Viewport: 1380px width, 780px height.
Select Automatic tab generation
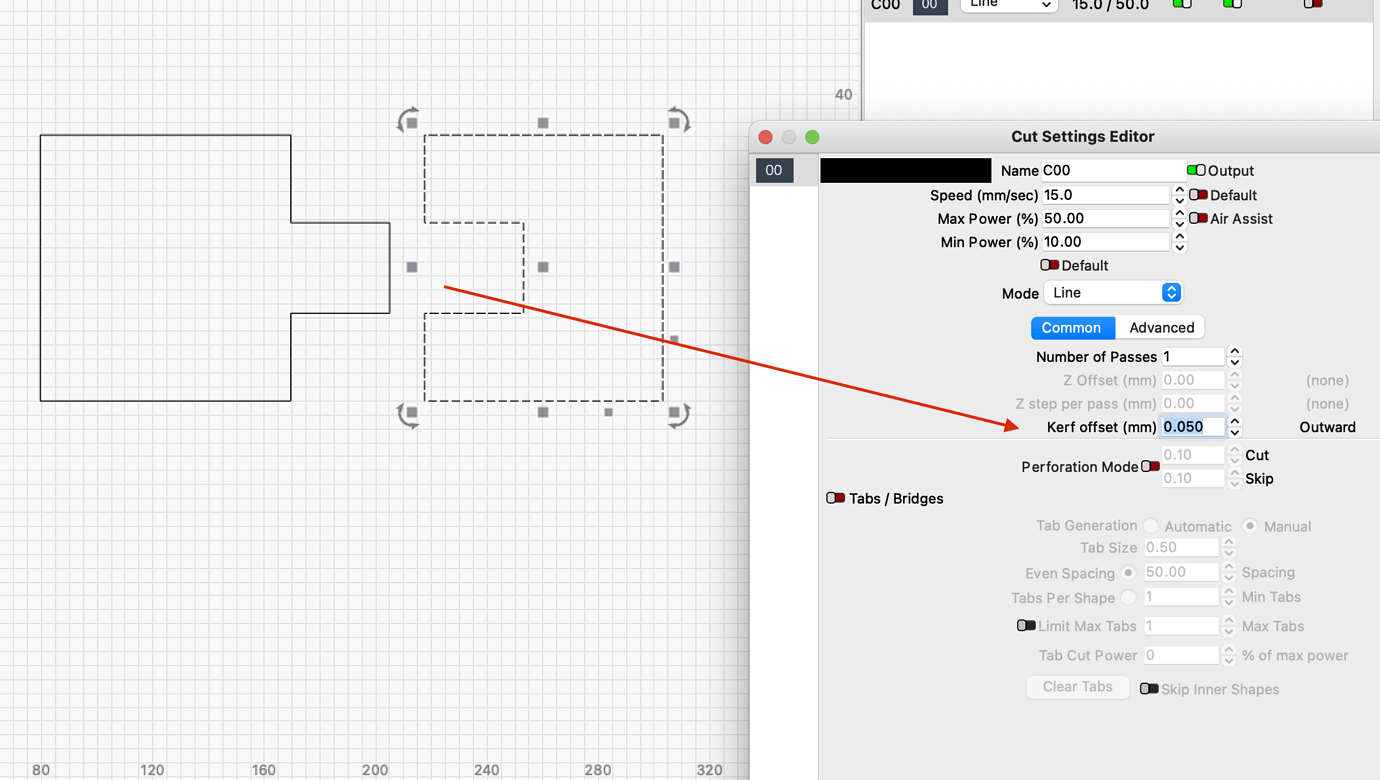[x=1151, y=526]
